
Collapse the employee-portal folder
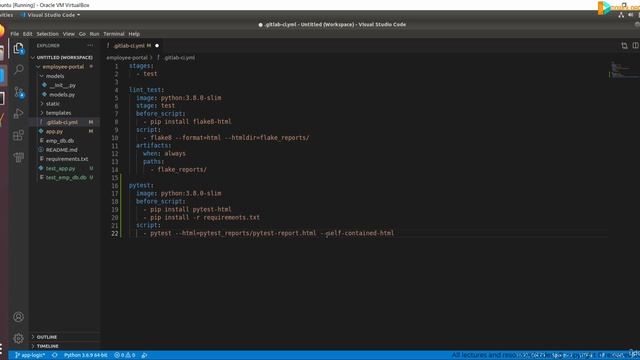(x=38, y=67)
